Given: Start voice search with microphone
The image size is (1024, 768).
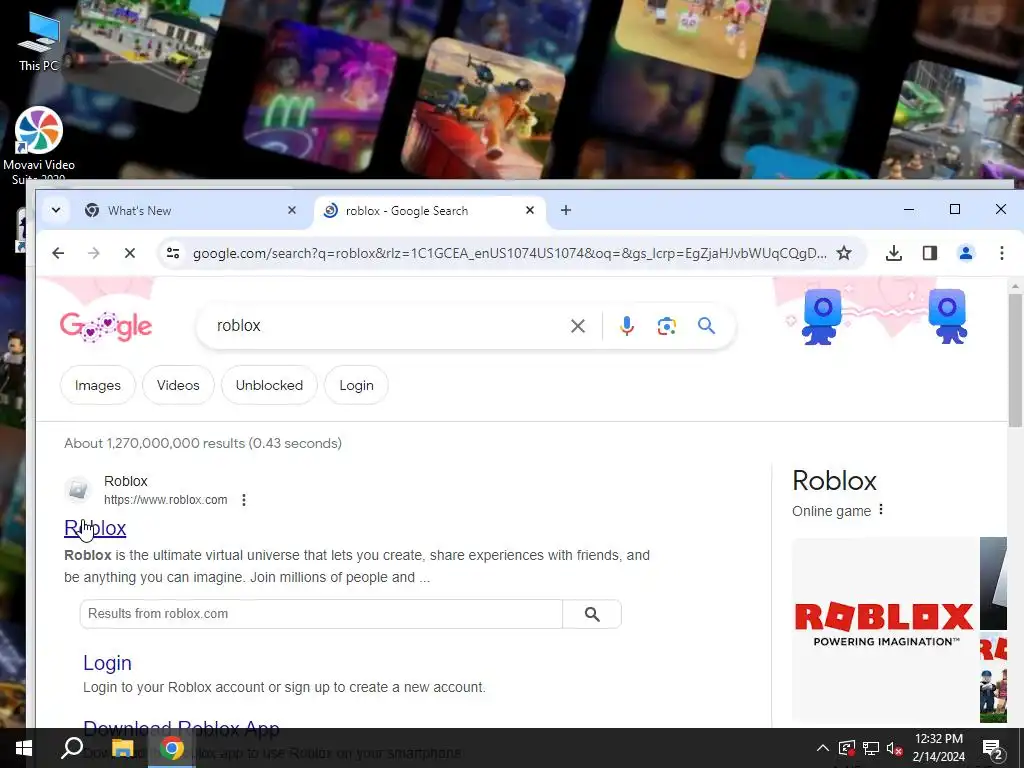Looking at the screenshot, I should (626, 326).
